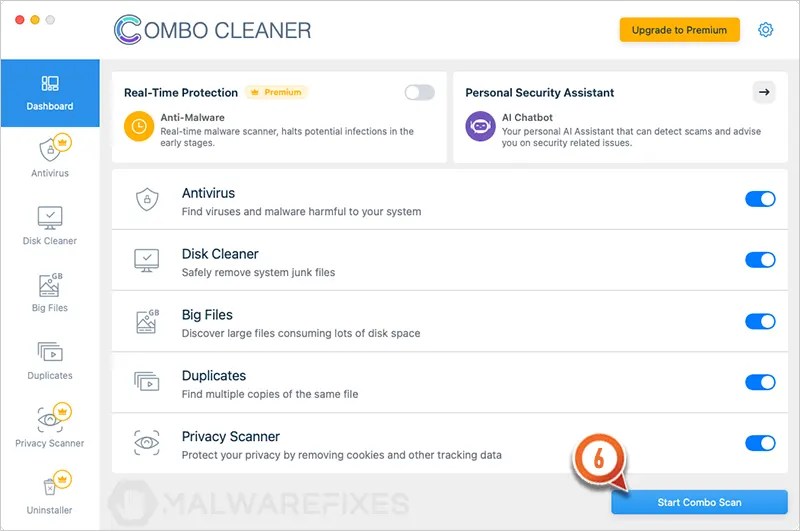800x531 pixels.
Task: Click the orange Anti-Malware clock icon
Action: pyautogui.click(x=139, y=126)
